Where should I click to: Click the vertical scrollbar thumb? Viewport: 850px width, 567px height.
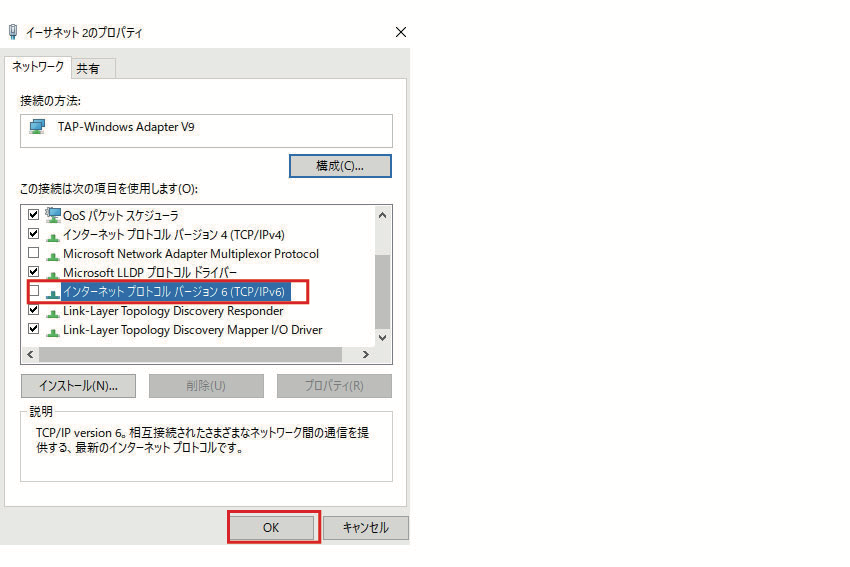pyautogui.click(x=382, y=292)
